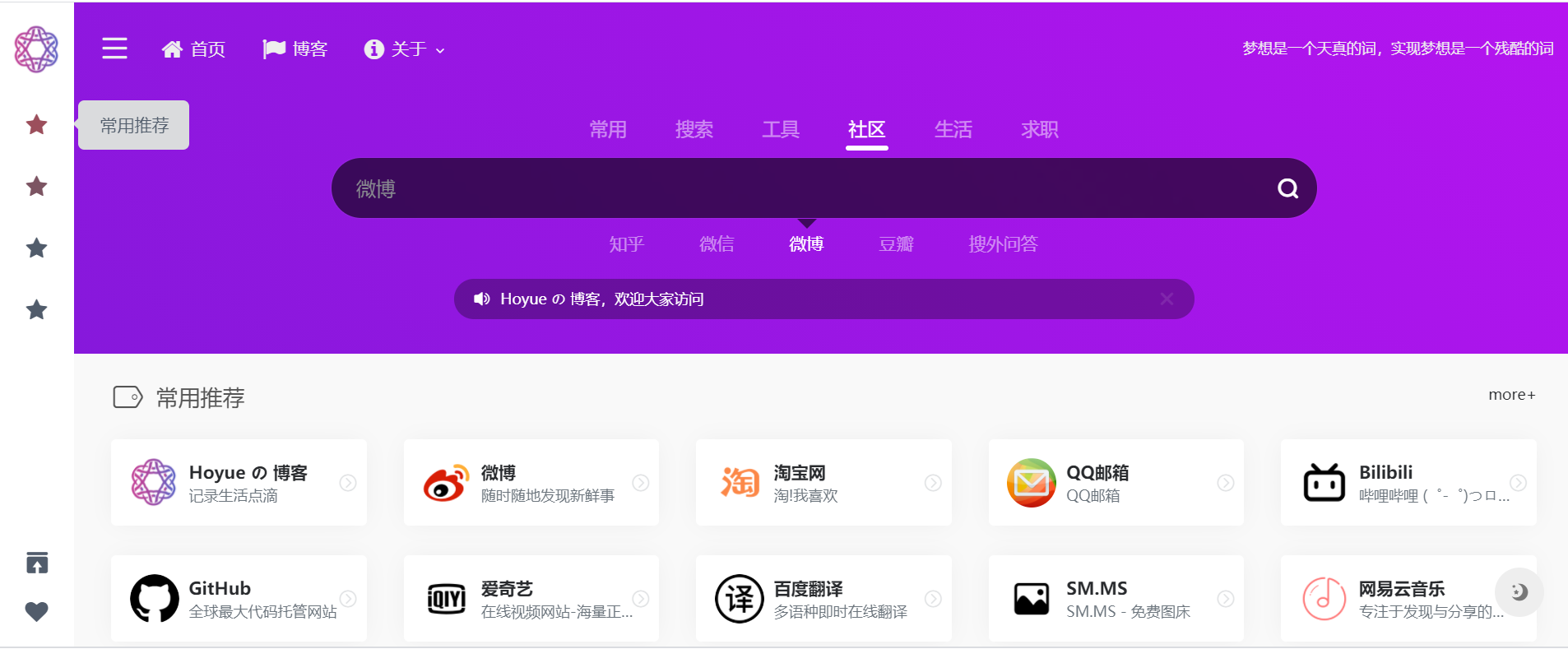
Task: Click the description '记录生活点滴'
Action: [234, 496]
